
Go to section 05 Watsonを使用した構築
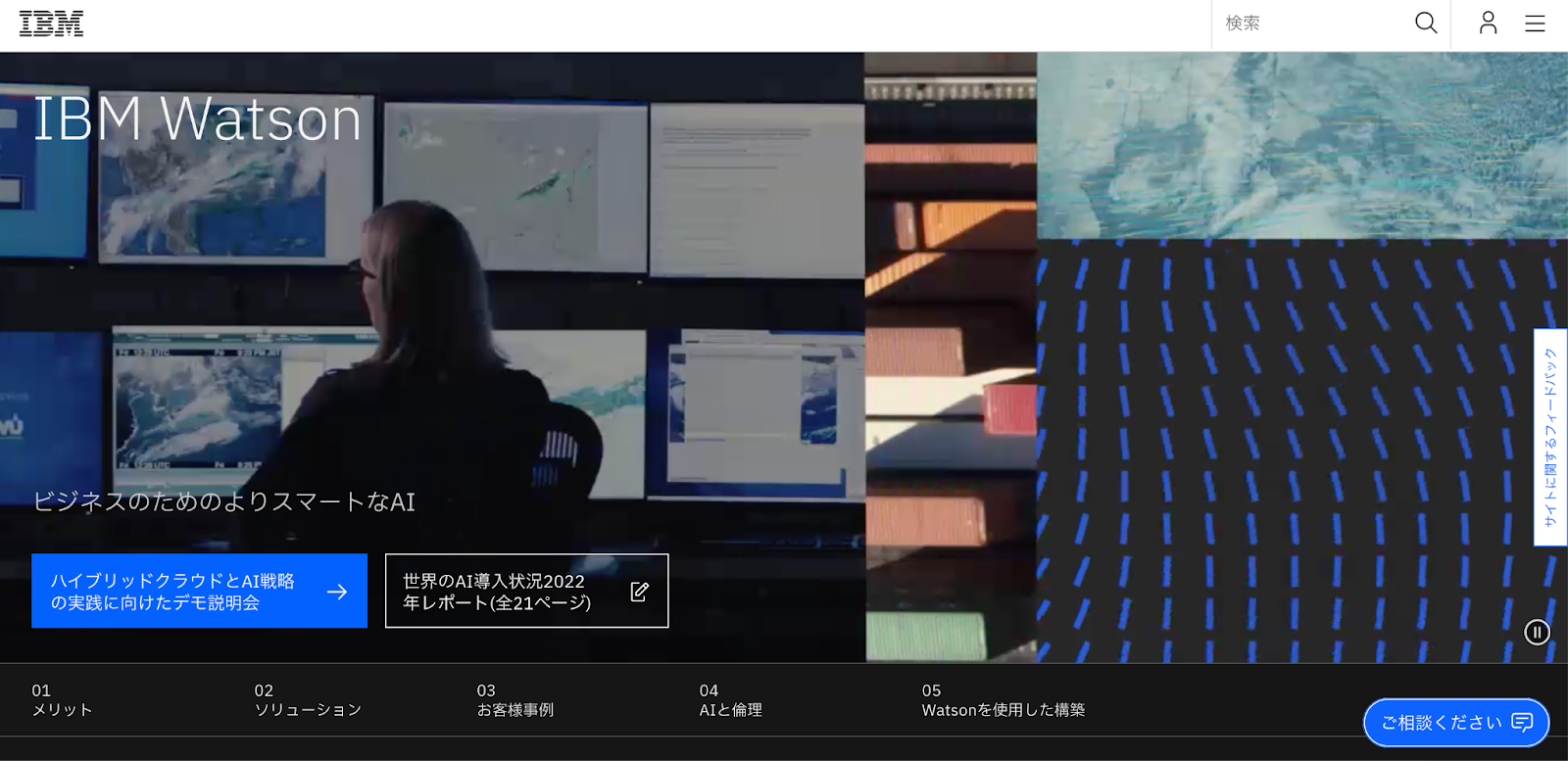[x=1004, y=699]
